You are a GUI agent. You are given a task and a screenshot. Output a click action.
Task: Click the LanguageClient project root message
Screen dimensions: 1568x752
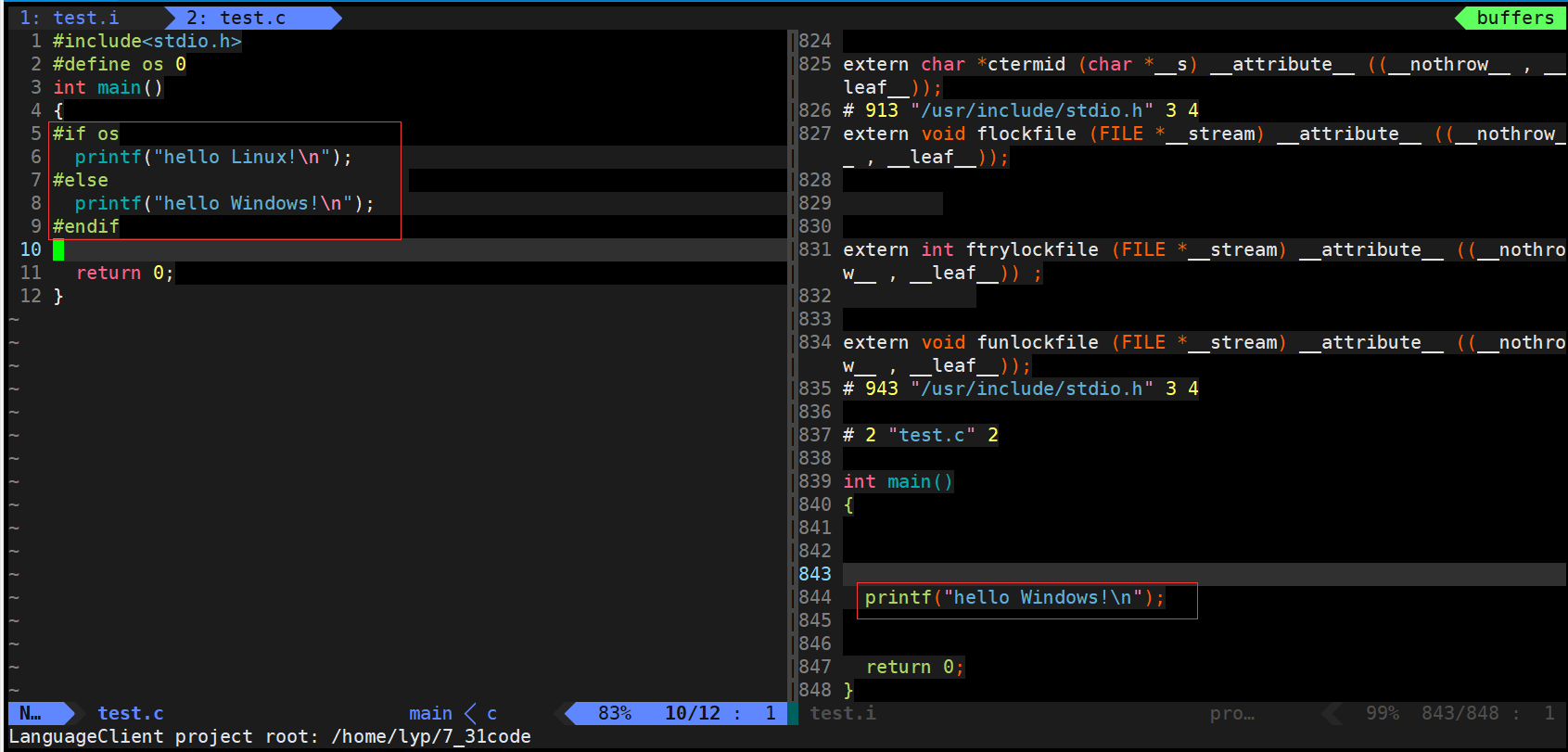270,736
